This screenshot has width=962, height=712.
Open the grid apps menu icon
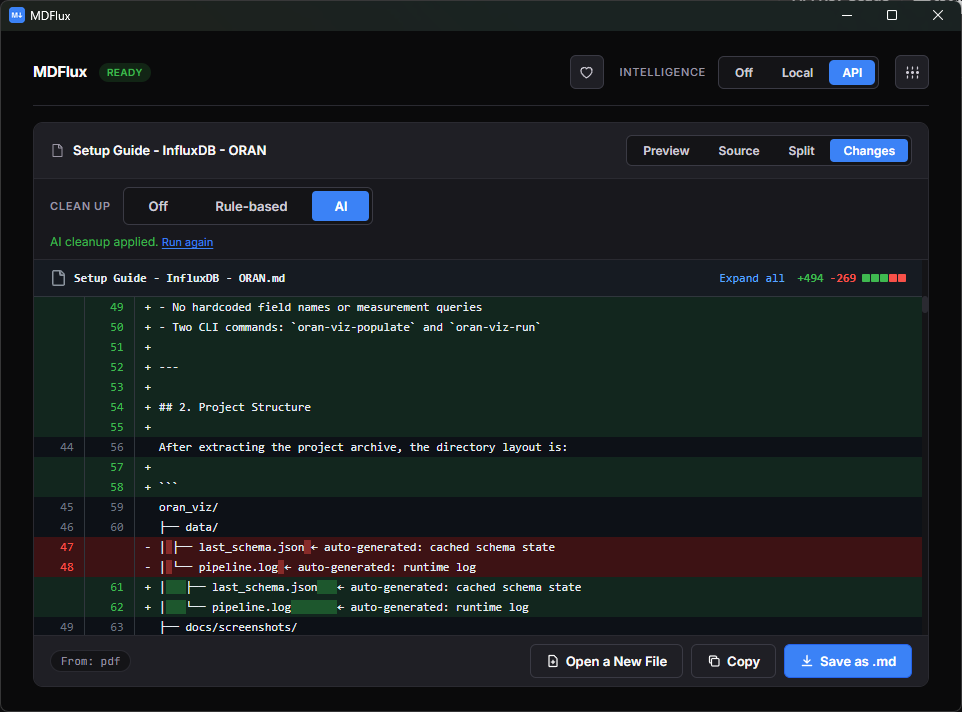point(912,72)
